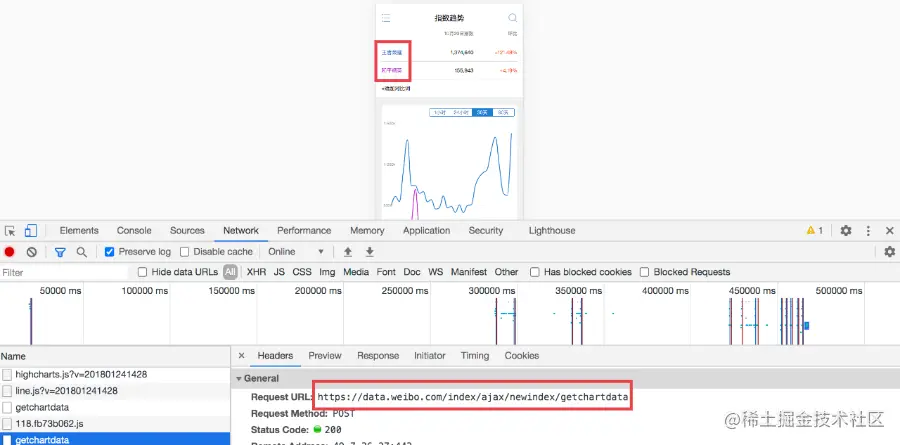
Task: Open the Online throttling dropdown
Action: coord(296,252)
